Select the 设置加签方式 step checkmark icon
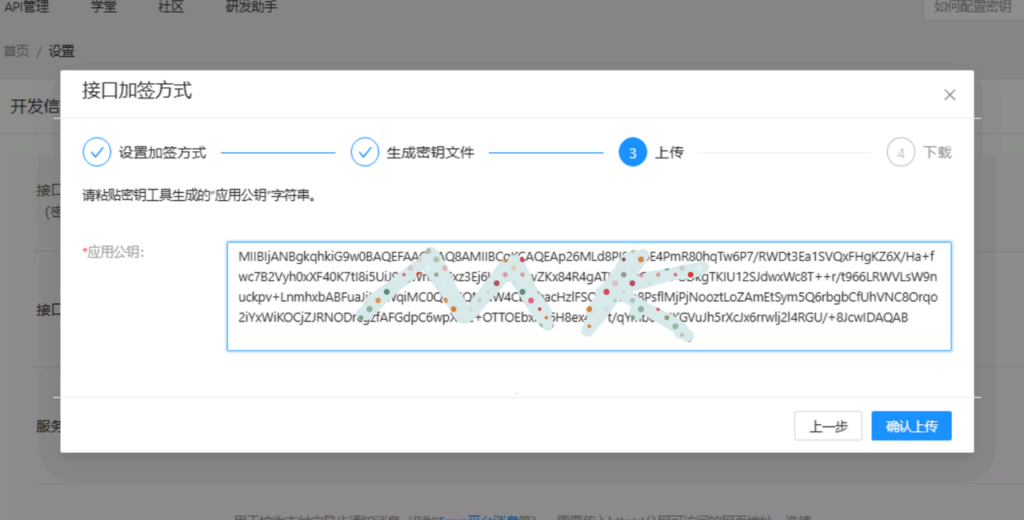The image size is (1024, 520). (97, 152)
